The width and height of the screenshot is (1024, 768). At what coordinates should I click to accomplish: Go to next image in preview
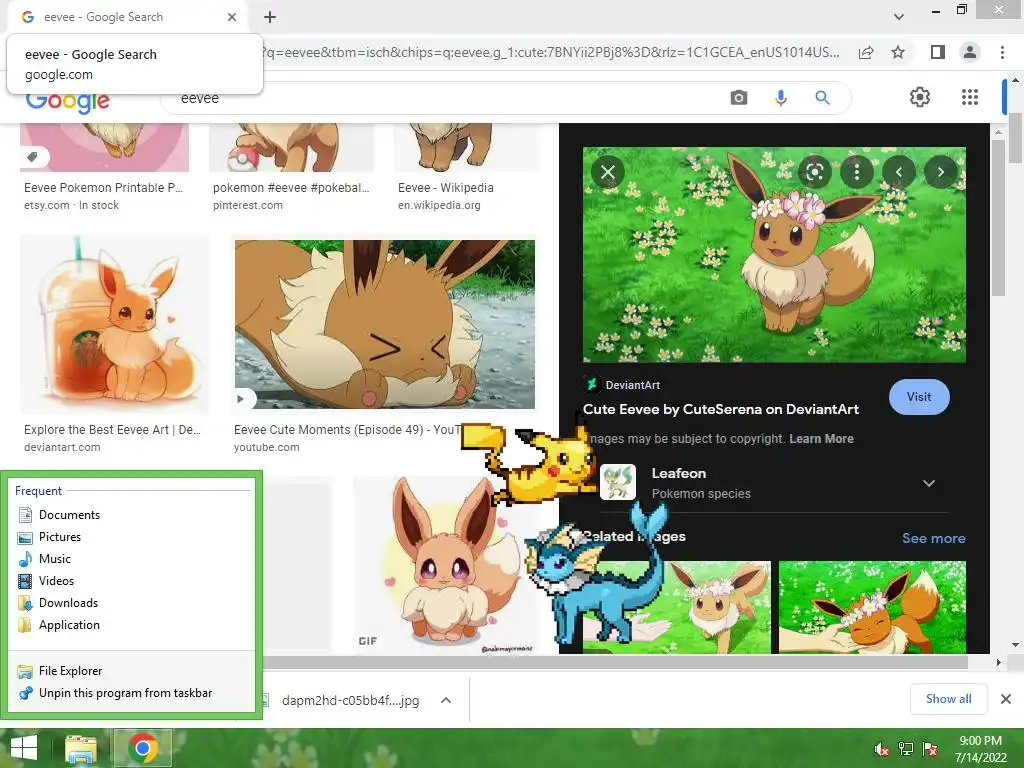(x=940, y=172)
